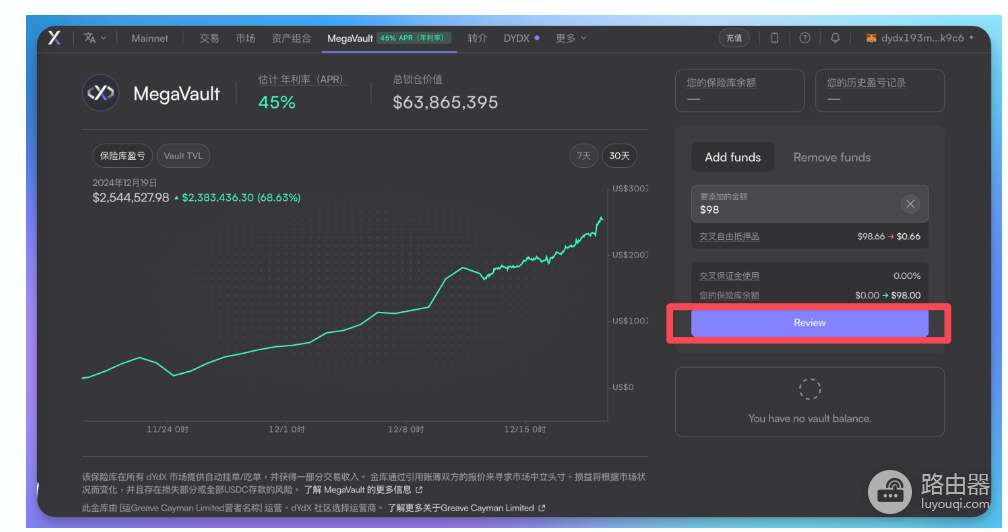Image resolution: width=1008 pixels, height=532 pixels.
Task: Open the 了解更多关于Greave Cayman Limited link
Action: coord(465,508)
